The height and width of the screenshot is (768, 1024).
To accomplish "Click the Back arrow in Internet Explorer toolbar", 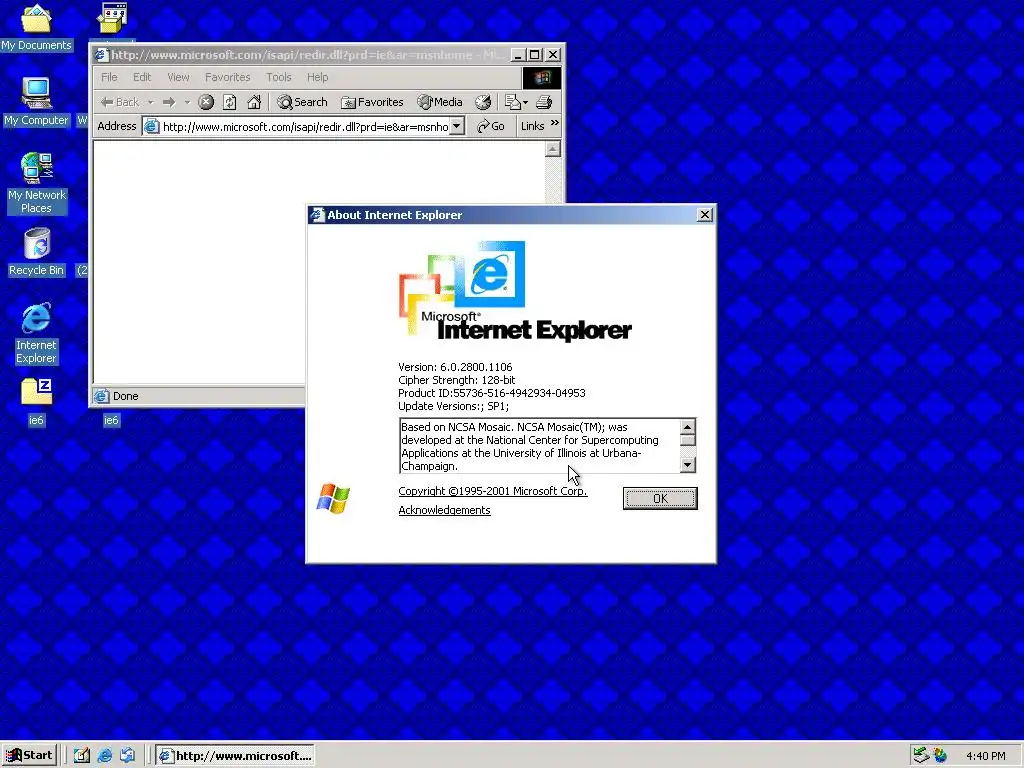I will [120, 102].
